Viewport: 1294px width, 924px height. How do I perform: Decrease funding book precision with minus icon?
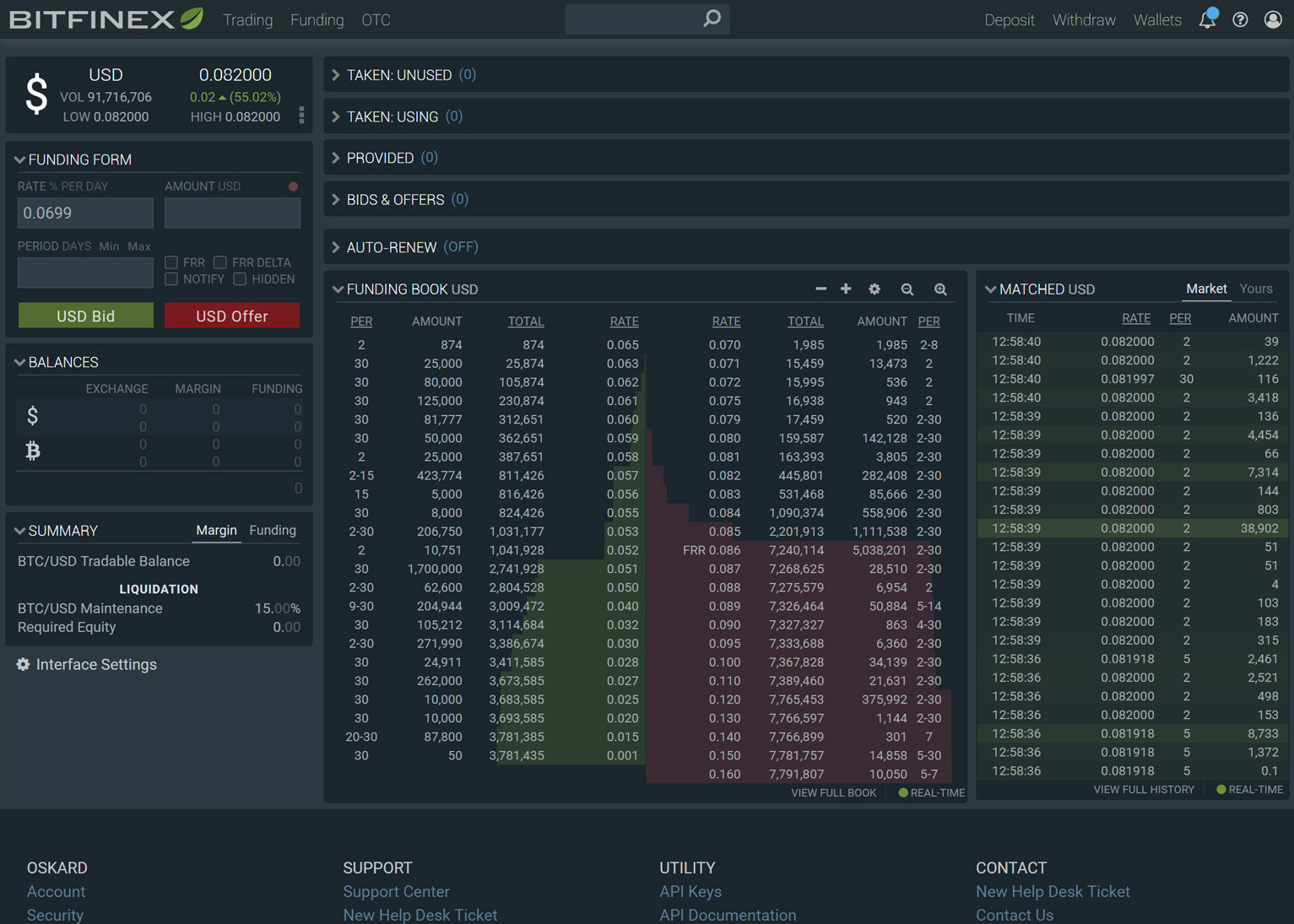[x=820, y=289]
